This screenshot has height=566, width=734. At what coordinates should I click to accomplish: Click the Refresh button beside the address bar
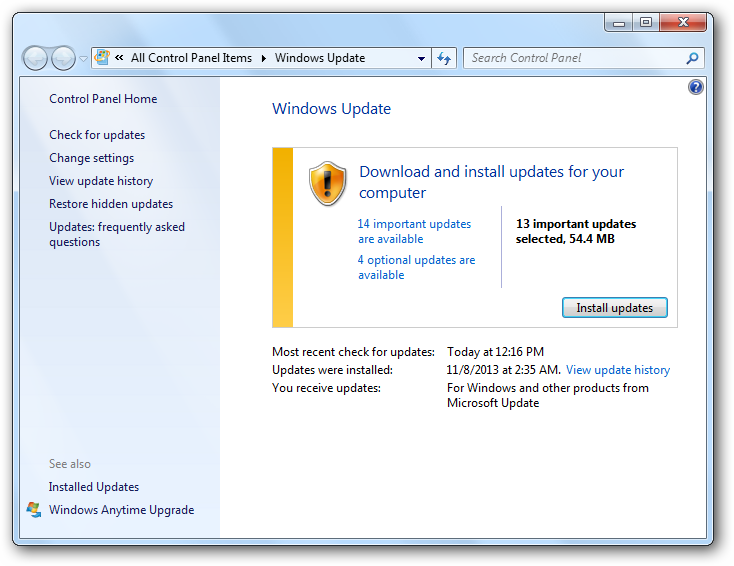(445, 58)
